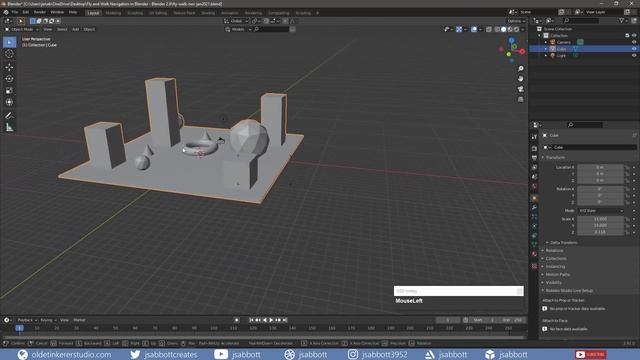Screen dimensions: 640x360
Task: Open the Physics properties tab
Action: tap(534, 226)
